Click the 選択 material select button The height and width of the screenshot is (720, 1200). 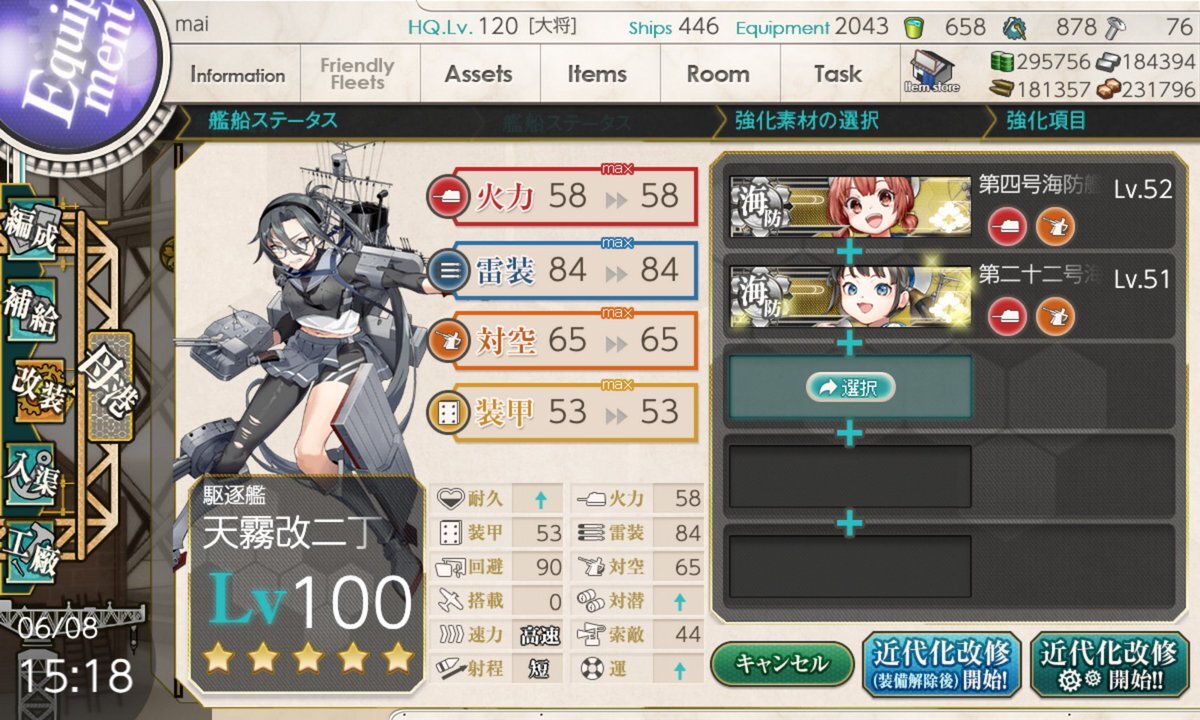click(850, 388)
